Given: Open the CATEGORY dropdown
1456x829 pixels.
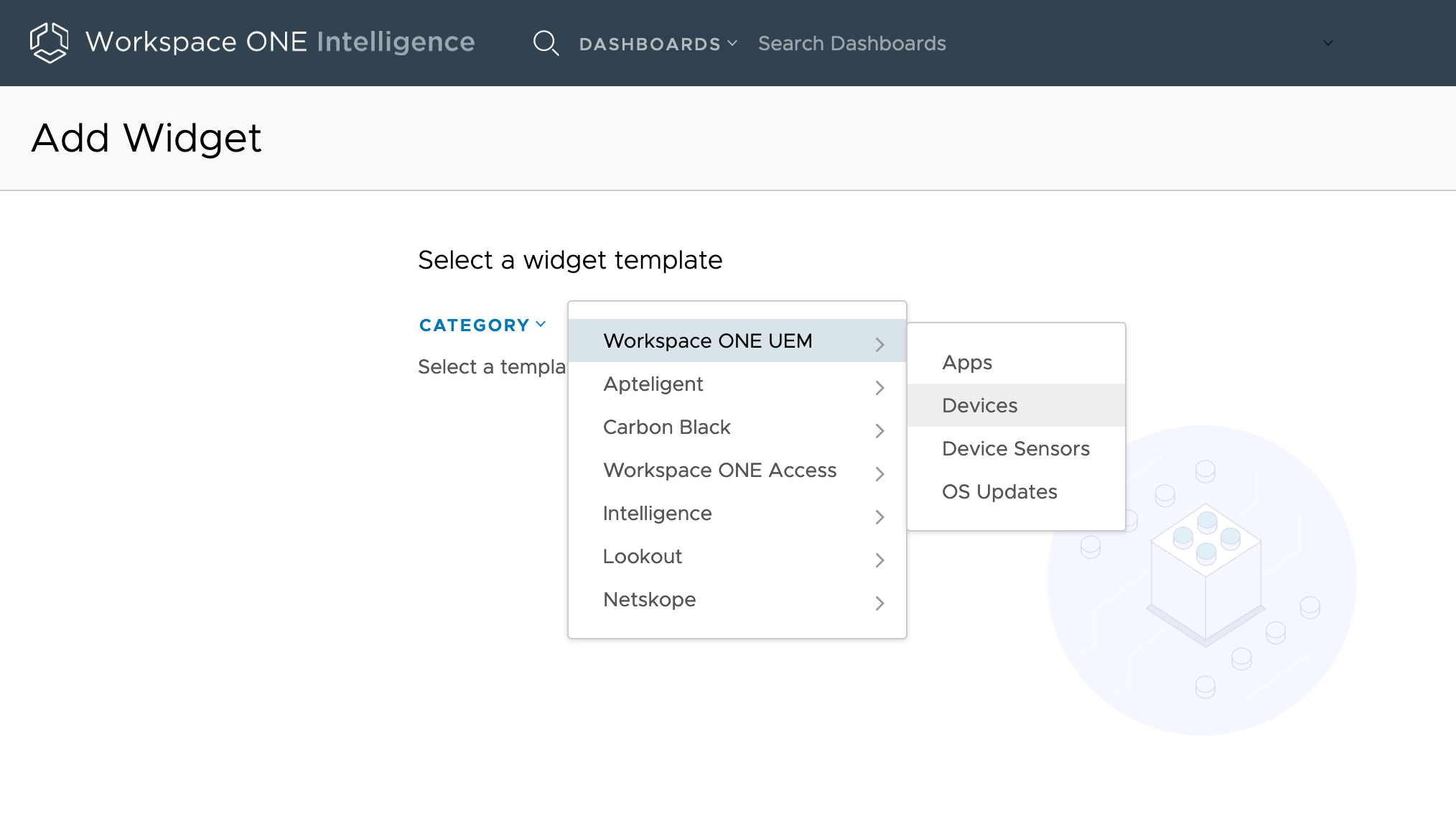Looking at the screenshot, I should pos(482,325).
